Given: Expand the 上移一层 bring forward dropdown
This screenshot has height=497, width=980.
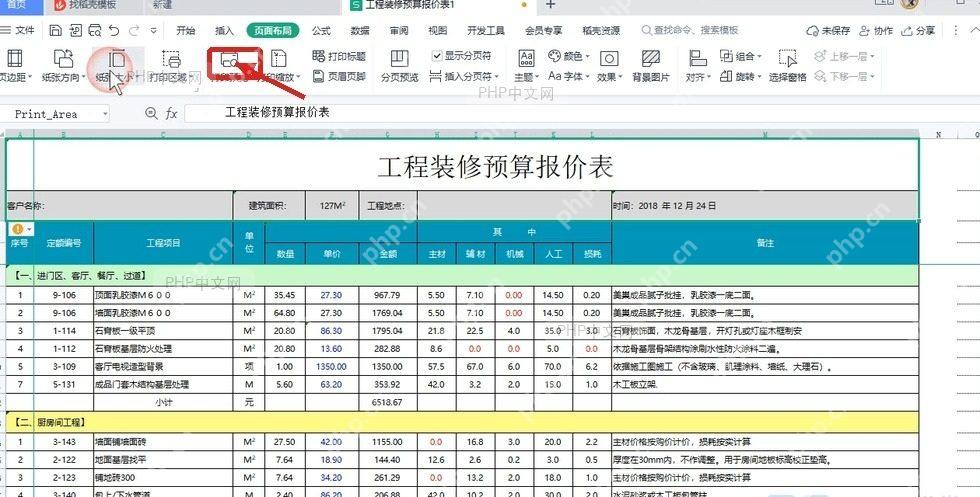Looking at the screenshot, I should coord(872,57).
